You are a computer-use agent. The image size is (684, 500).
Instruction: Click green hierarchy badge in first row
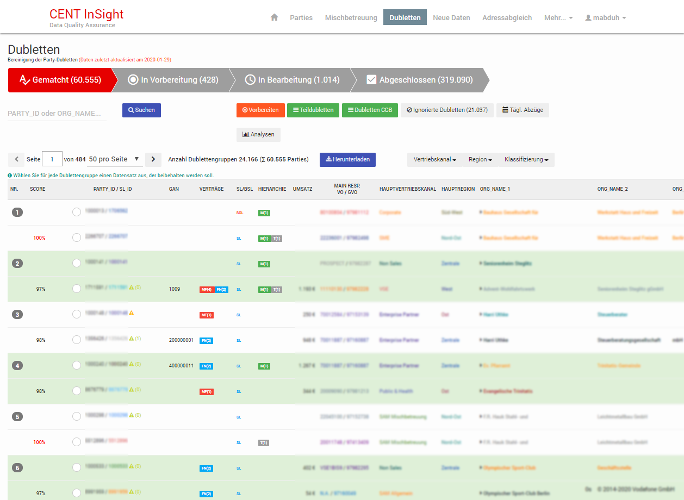[x=263, y=212]
